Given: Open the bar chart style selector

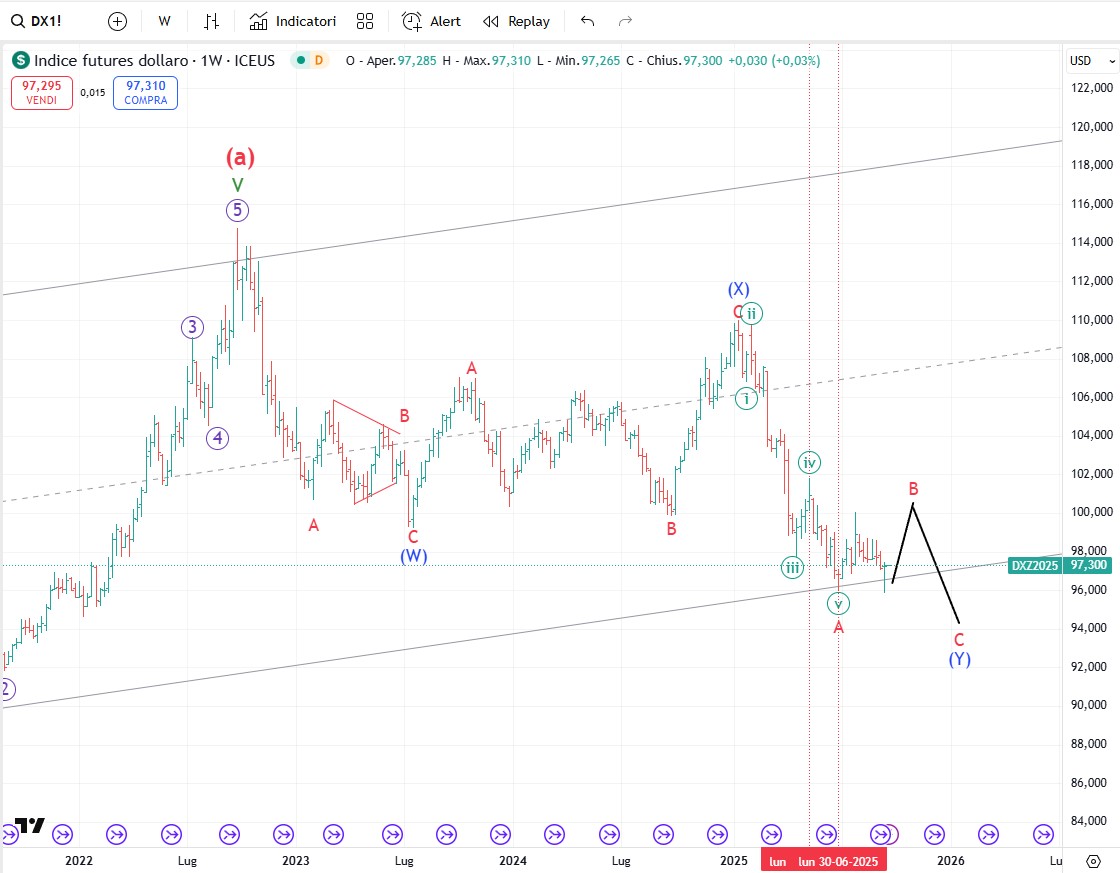Looking at the screenshot, I should (211, 21).
